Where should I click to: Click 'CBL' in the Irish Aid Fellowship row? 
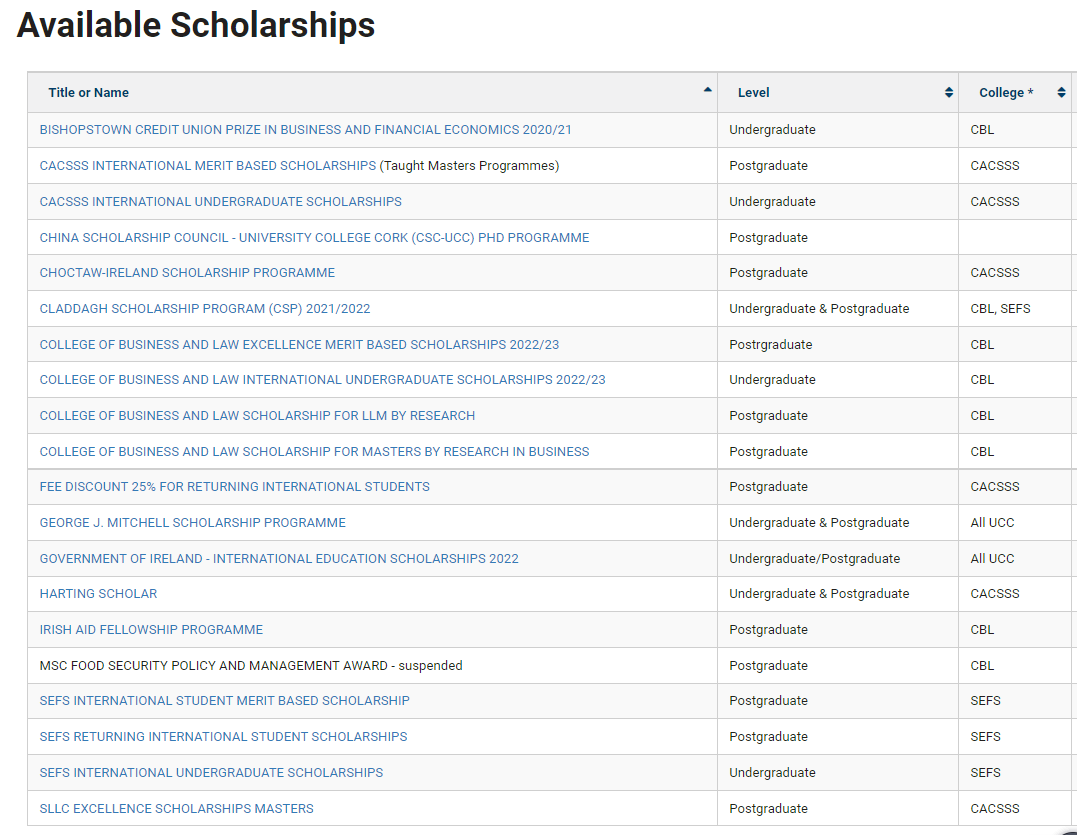pyautogui.click(x=982, y=630)
